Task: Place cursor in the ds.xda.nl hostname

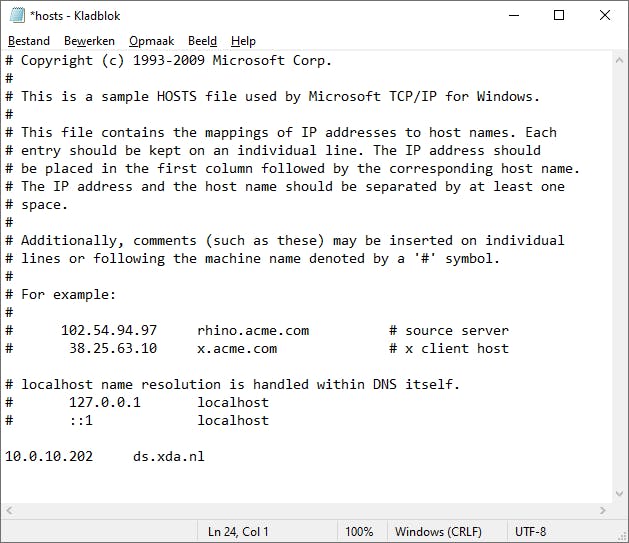Action: (168, 457)
